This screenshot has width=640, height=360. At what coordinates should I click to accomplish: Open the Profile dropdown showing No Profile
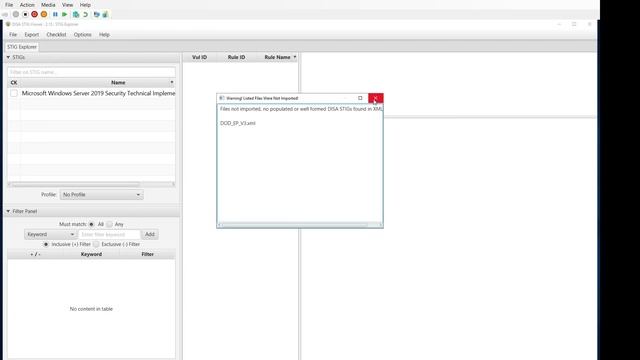(x=101, y=195)
